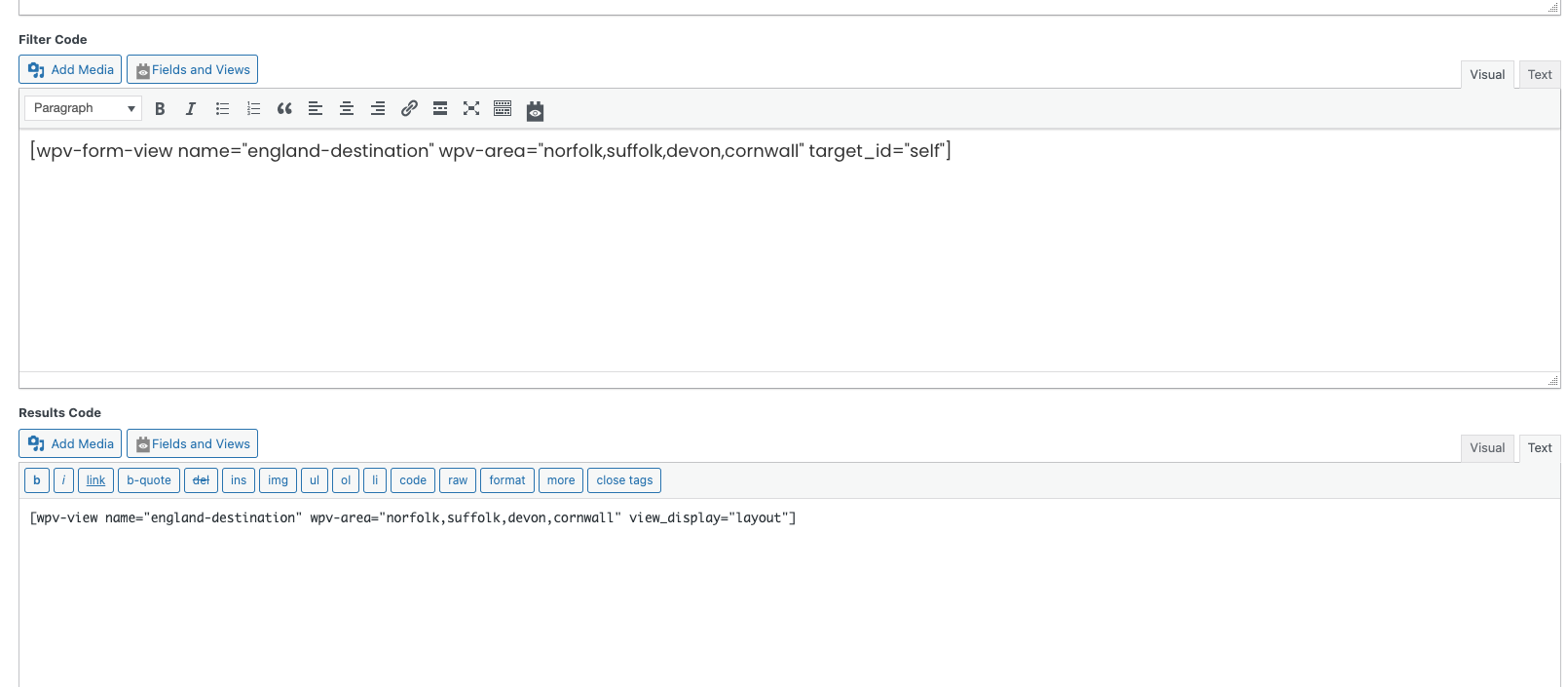
Task: Insert Read More tag icon
Action: coord(440,109)
